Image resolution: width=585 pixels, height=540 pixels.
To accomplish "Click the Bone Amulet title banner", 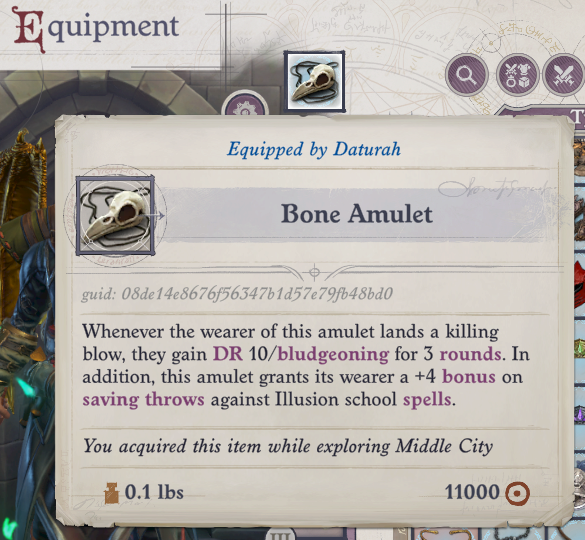I will (356, 214).
